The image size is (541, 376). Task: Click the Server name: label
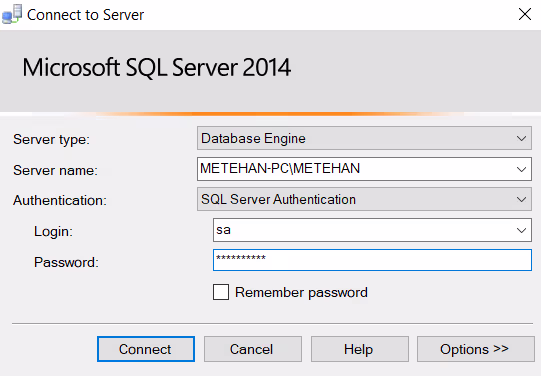pos(56,170)
